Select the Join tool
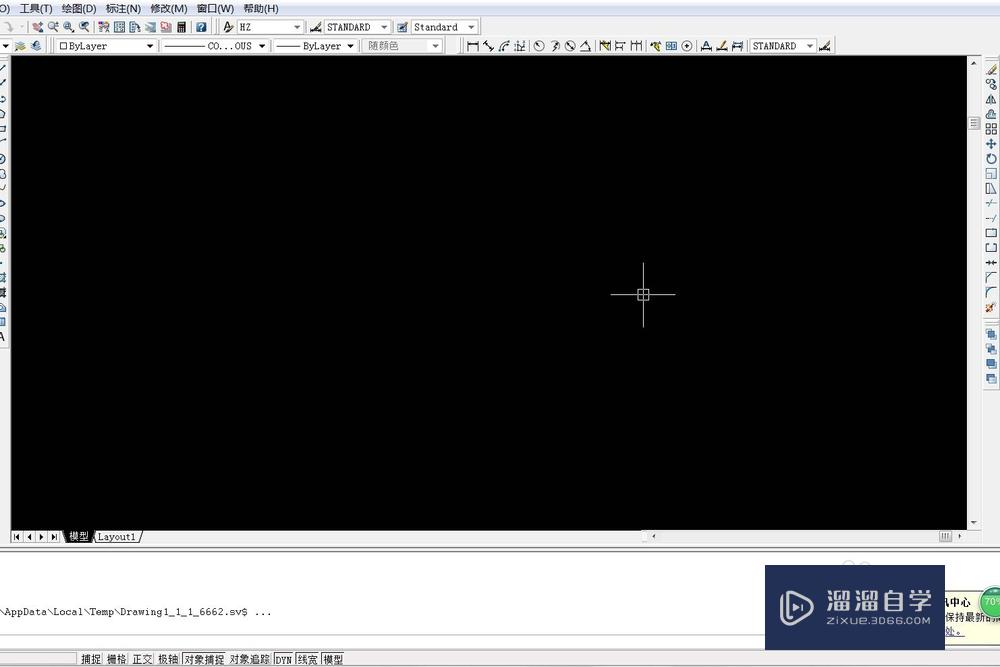This screenshot has height=667, width=1000. click(991, 262)
